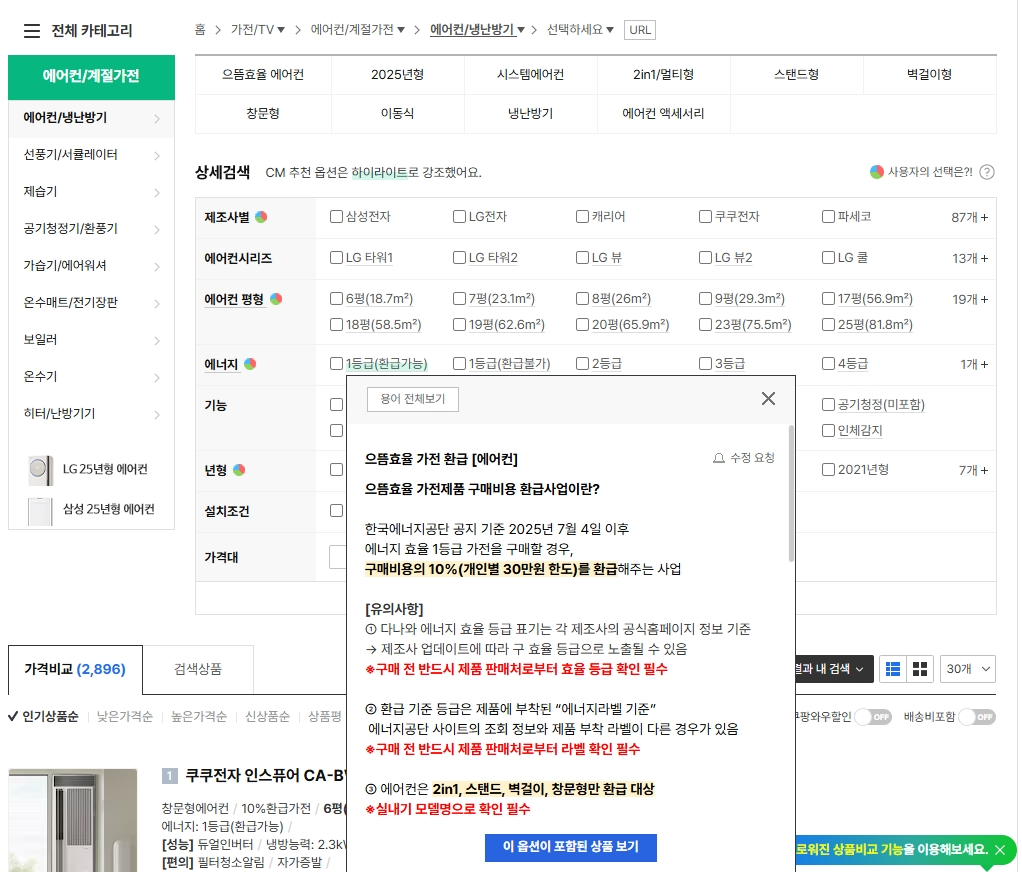Close the 으뜸효율 가전 환급 popup
The width and height of the screenshot is (1022, 872).
(x=768, y=398)
